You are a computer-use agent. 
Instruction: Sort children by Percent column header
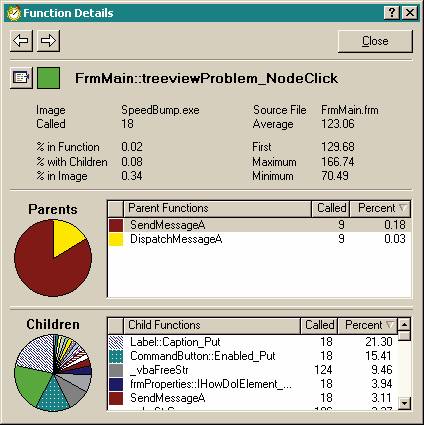(368, 325)
